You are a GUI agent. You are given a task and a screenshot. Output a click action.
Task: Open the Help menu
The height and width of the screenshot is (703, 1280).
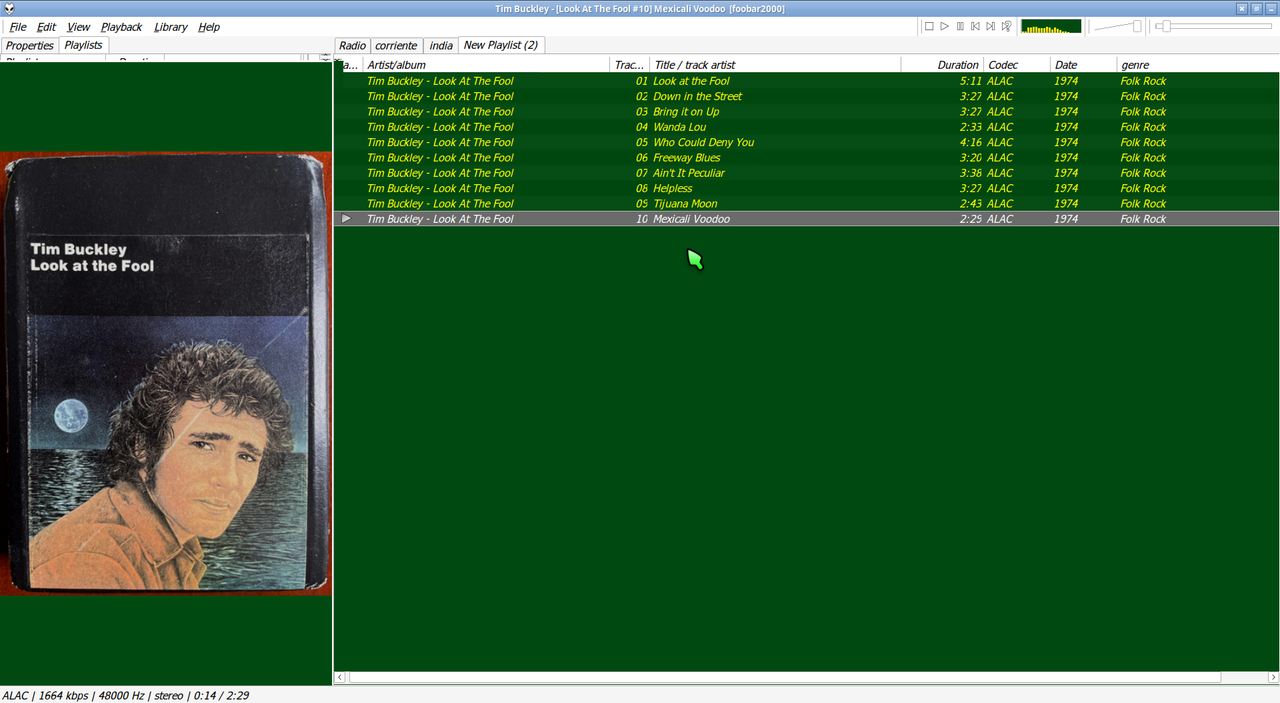click(209, 27)
